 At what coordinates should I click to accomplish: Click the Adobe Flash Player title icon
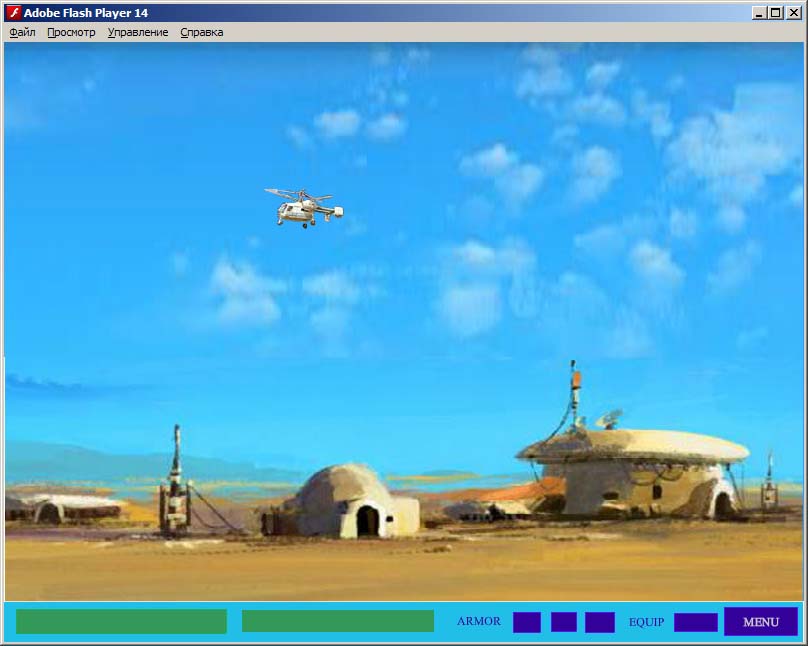coord(14,12)
